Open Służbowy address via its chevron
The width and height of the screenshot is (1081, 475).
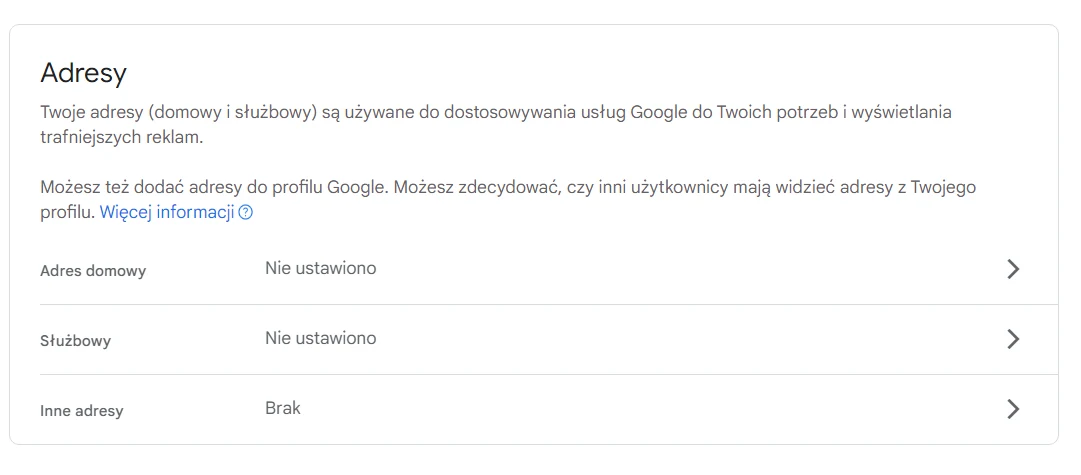1013,339
